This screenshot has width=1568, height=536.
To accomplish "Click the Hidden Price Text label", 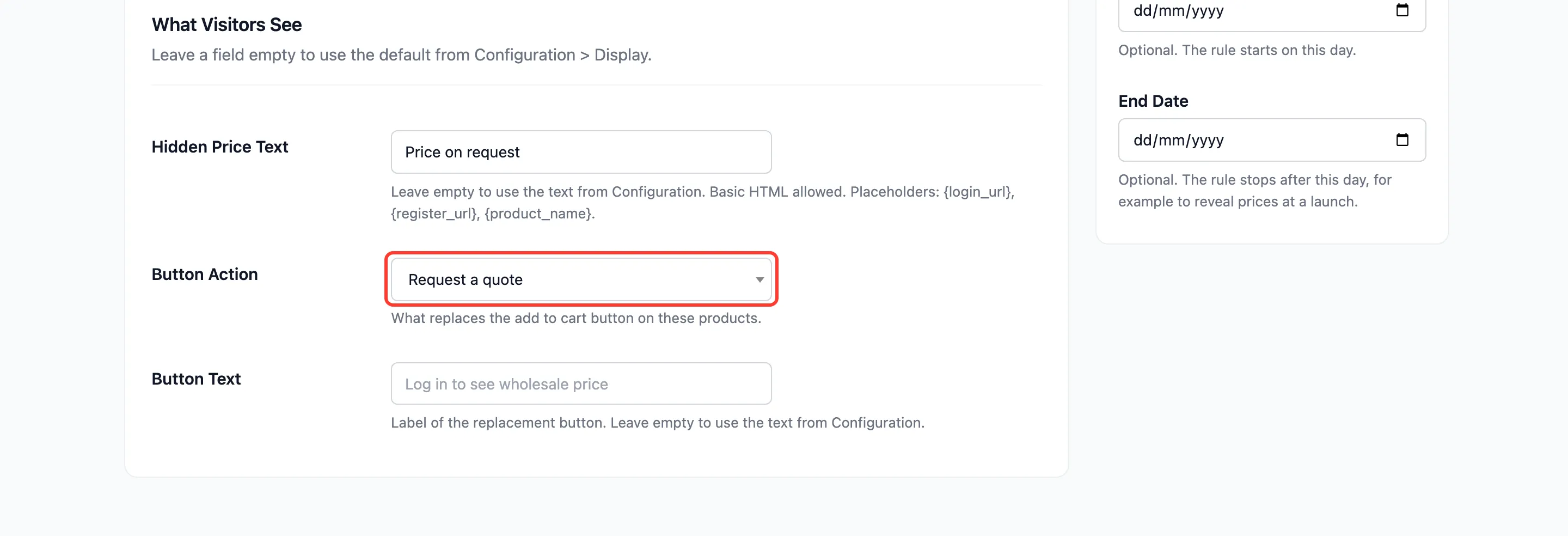I will (220, 147).
